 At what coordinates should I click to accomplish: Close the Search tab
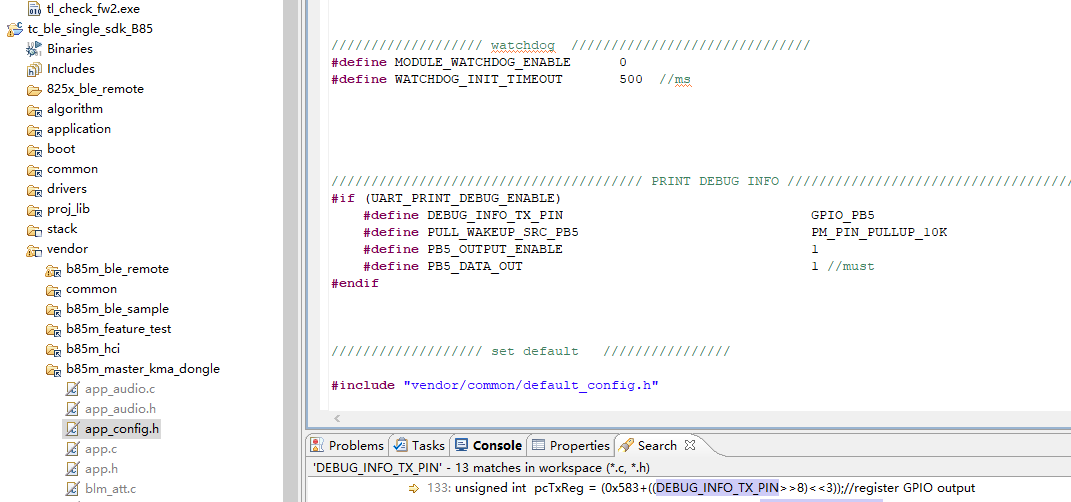690,445
